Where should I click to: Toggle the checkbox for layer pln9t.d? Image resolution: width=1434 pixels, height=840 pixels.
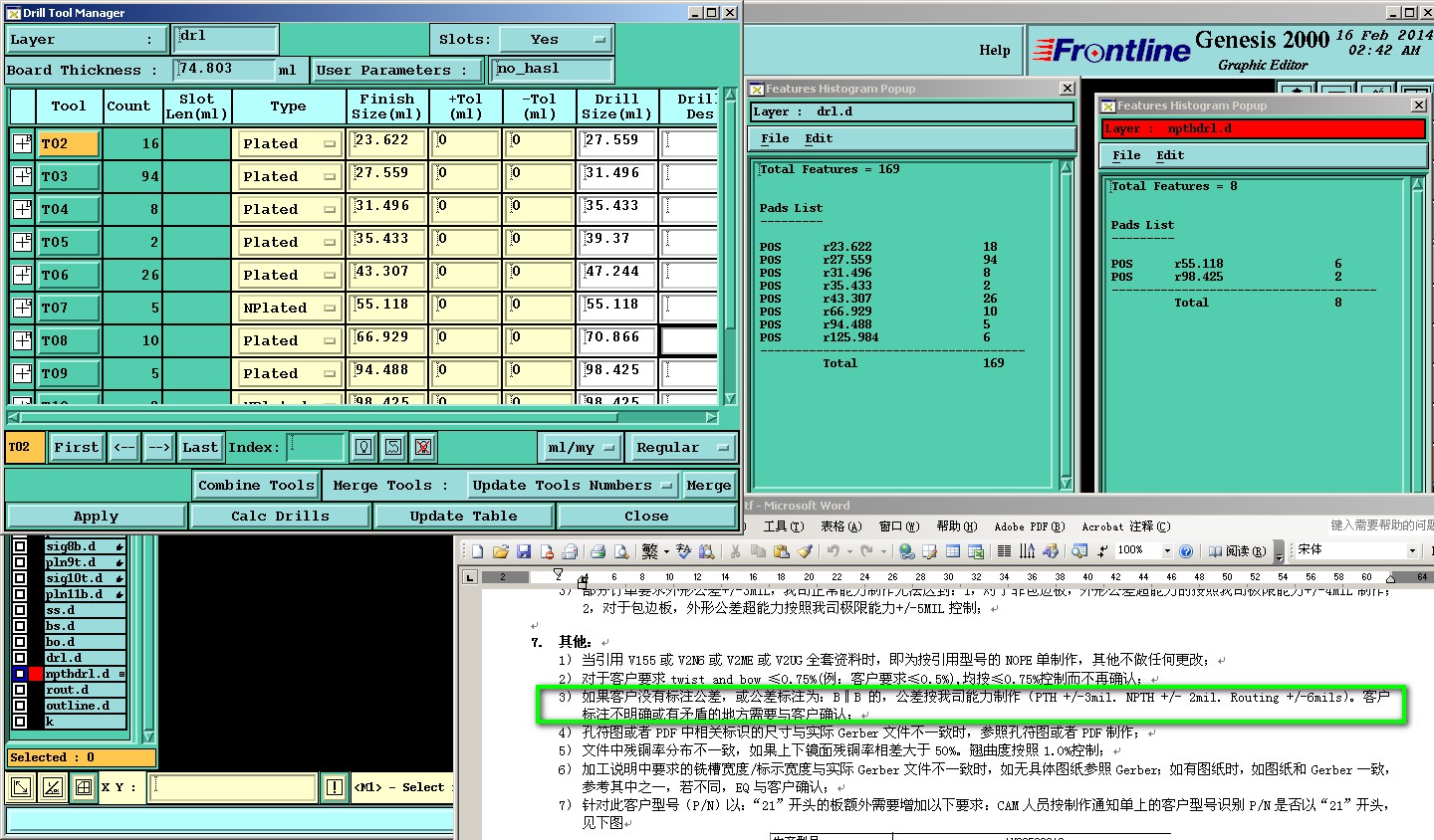(20, 562)
